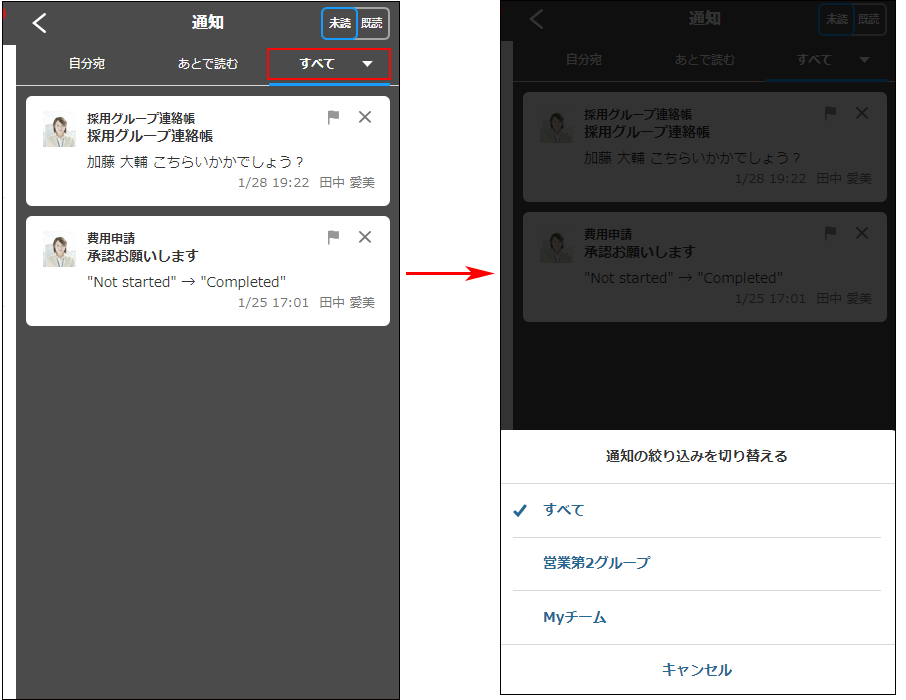Dismiss the 費用申請 notification with its X icon
Viewport: 906px width, 700px height.
point(364,237)
